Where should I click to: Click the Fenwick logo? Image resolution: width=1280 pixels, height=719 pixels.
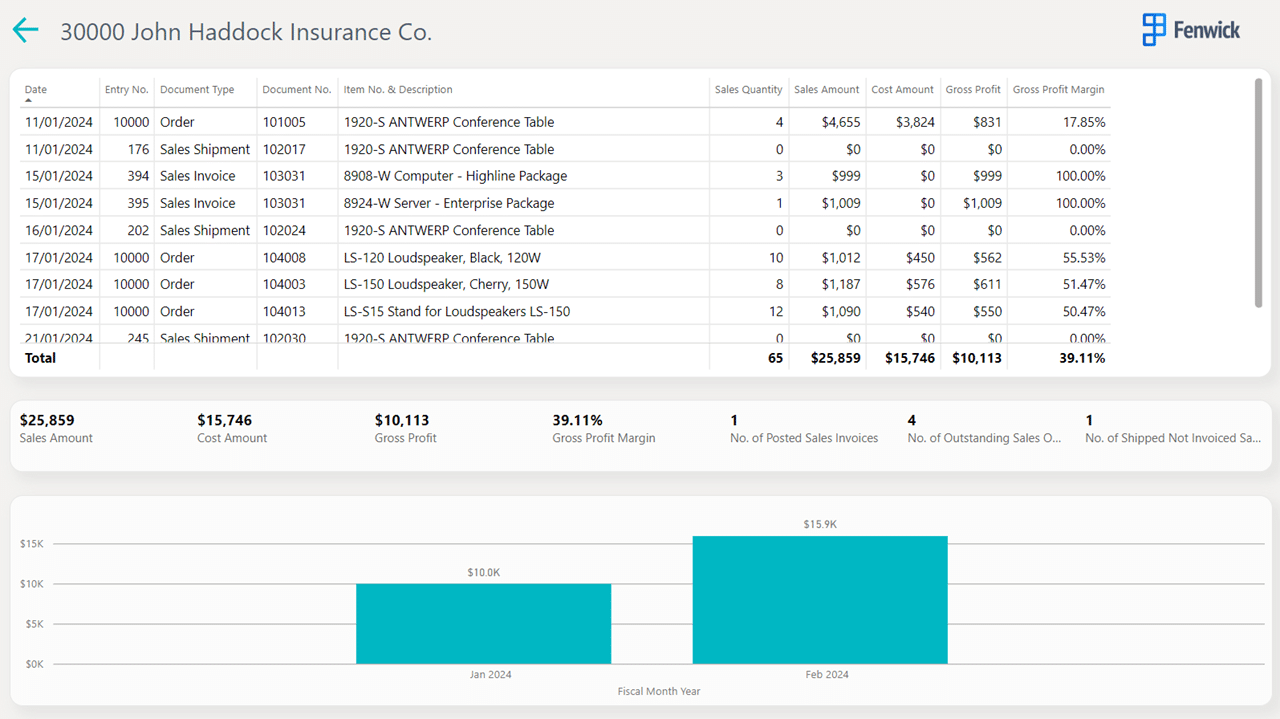pyautogui.click(x=1190, y=30)
